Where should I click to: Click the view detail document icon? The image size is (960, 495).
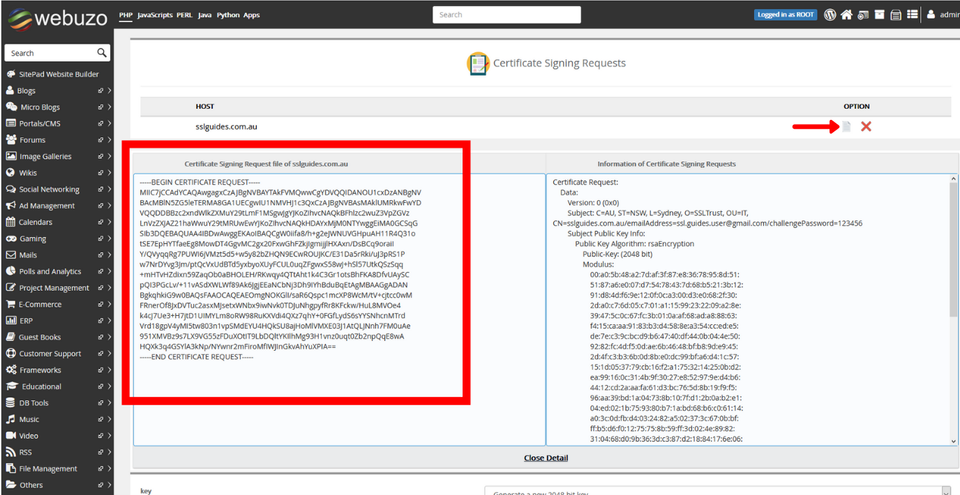pyautogui.click(x=847, y=126)
